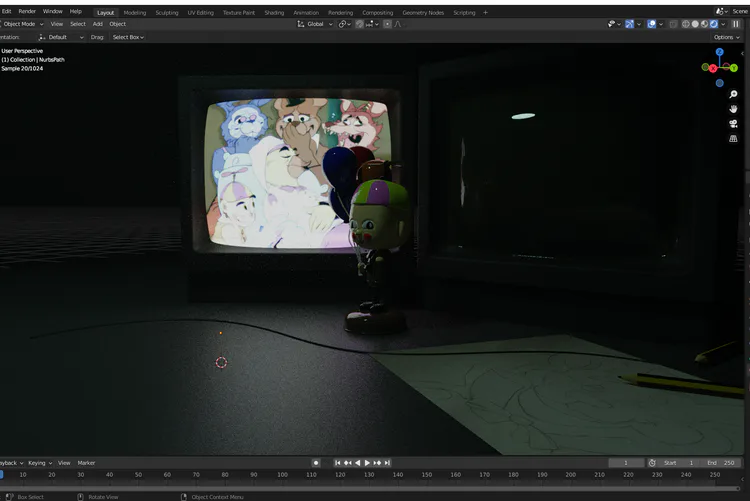The width and height of the screenshot is (750, 501).
Task: Click the green Y axis on gizmo
Action: click(734, 68)
